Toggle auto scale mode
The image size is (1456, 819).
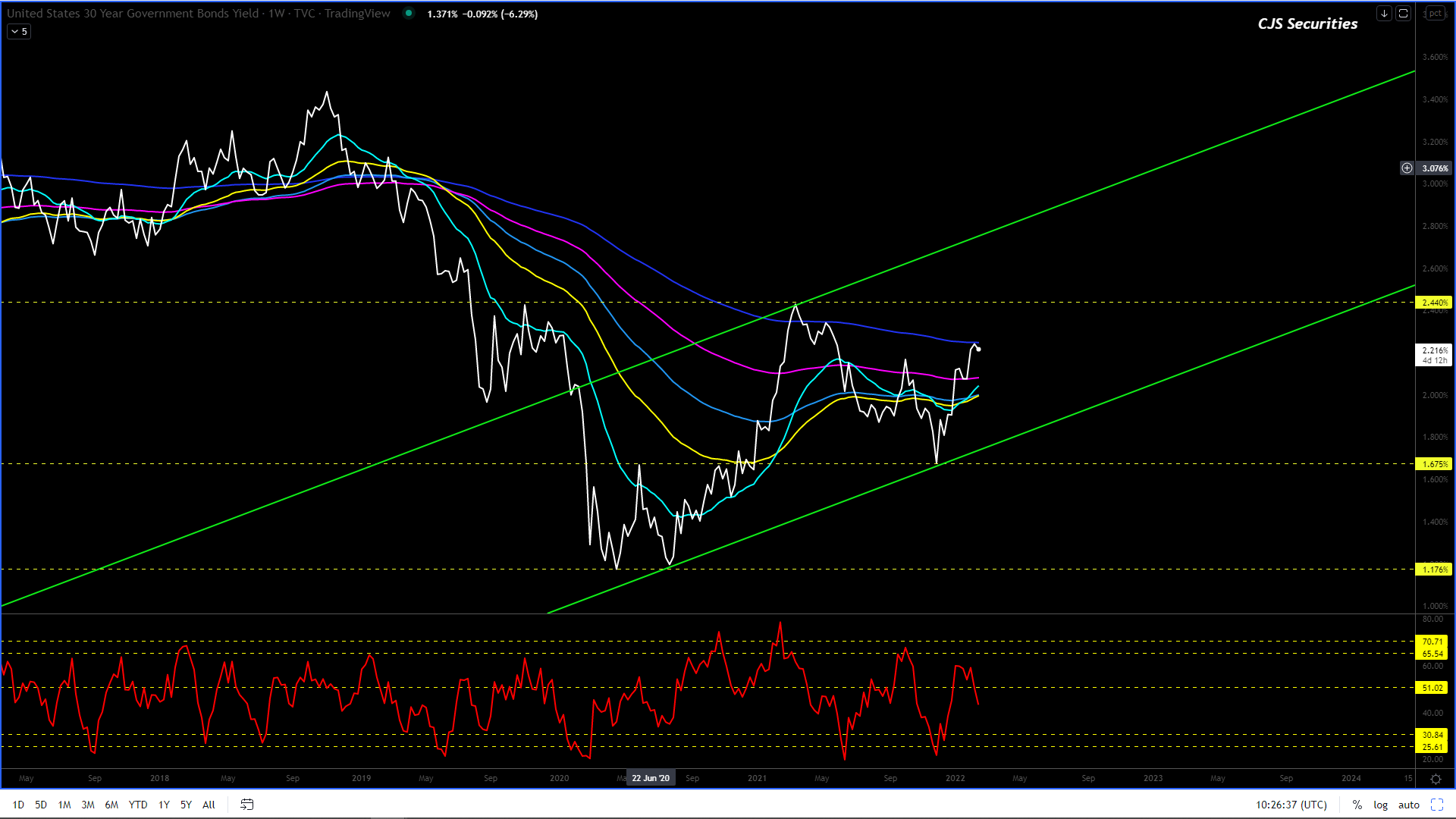1408,805
